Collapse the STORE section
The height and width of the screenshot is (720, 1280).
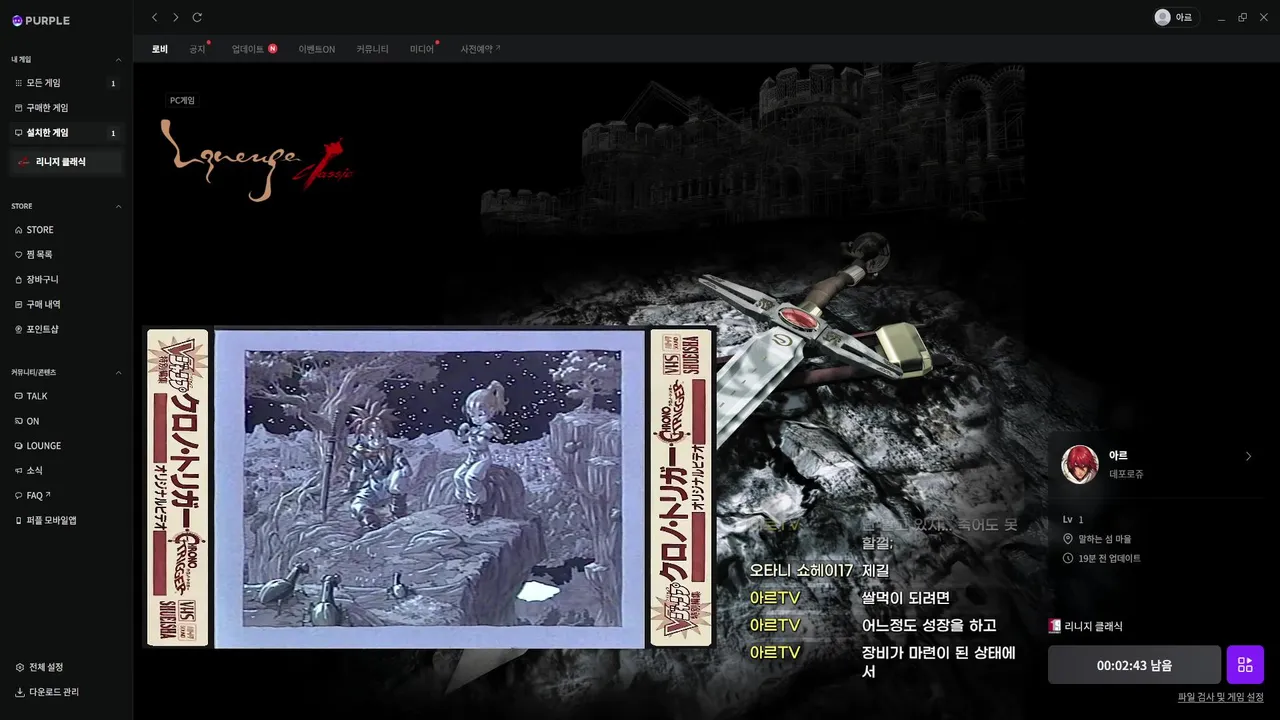118,207
